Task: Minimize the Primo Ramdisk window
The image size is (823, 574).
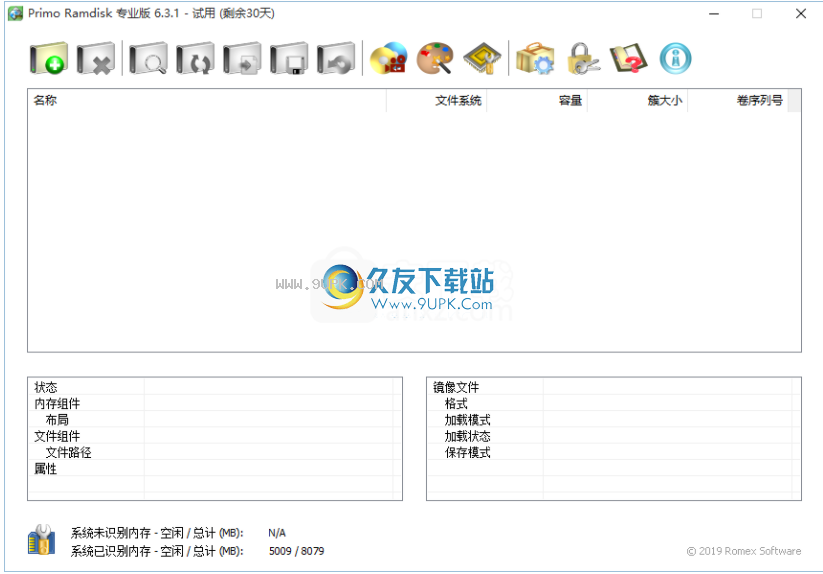Action: point(714,14)
